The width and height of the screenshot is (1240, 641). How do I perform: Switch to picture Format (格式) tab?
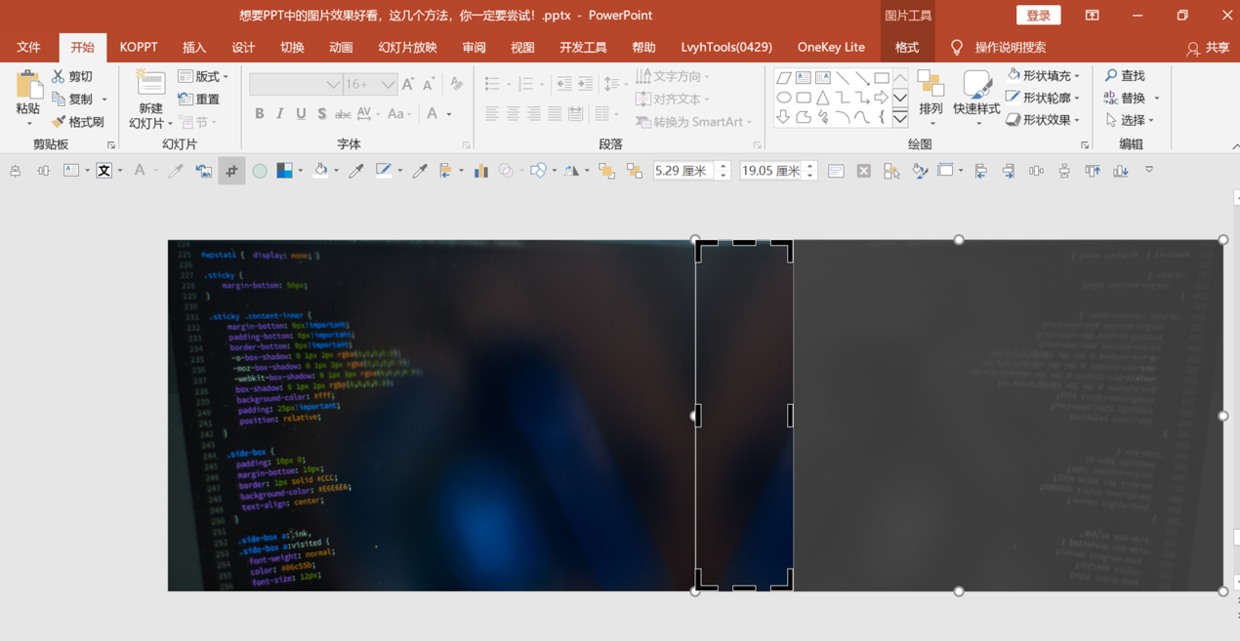coord(907,47)
